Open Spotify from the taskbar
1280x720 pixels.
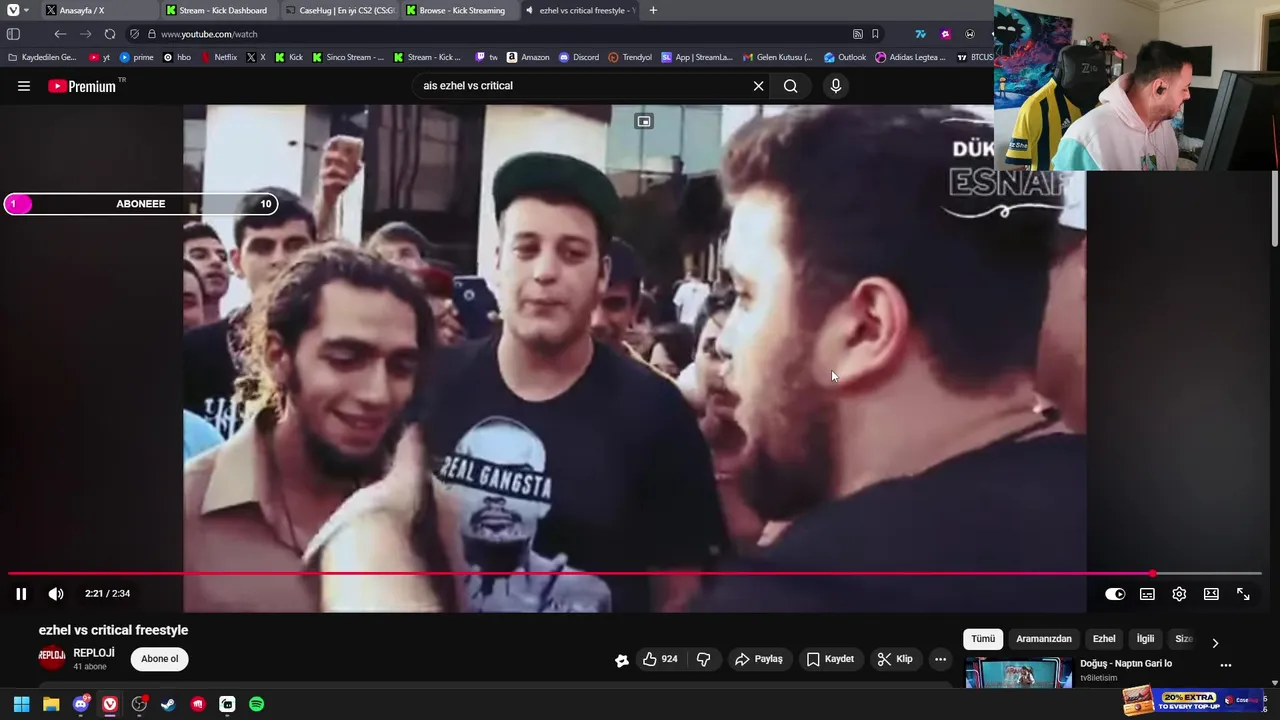click(256, 704)
